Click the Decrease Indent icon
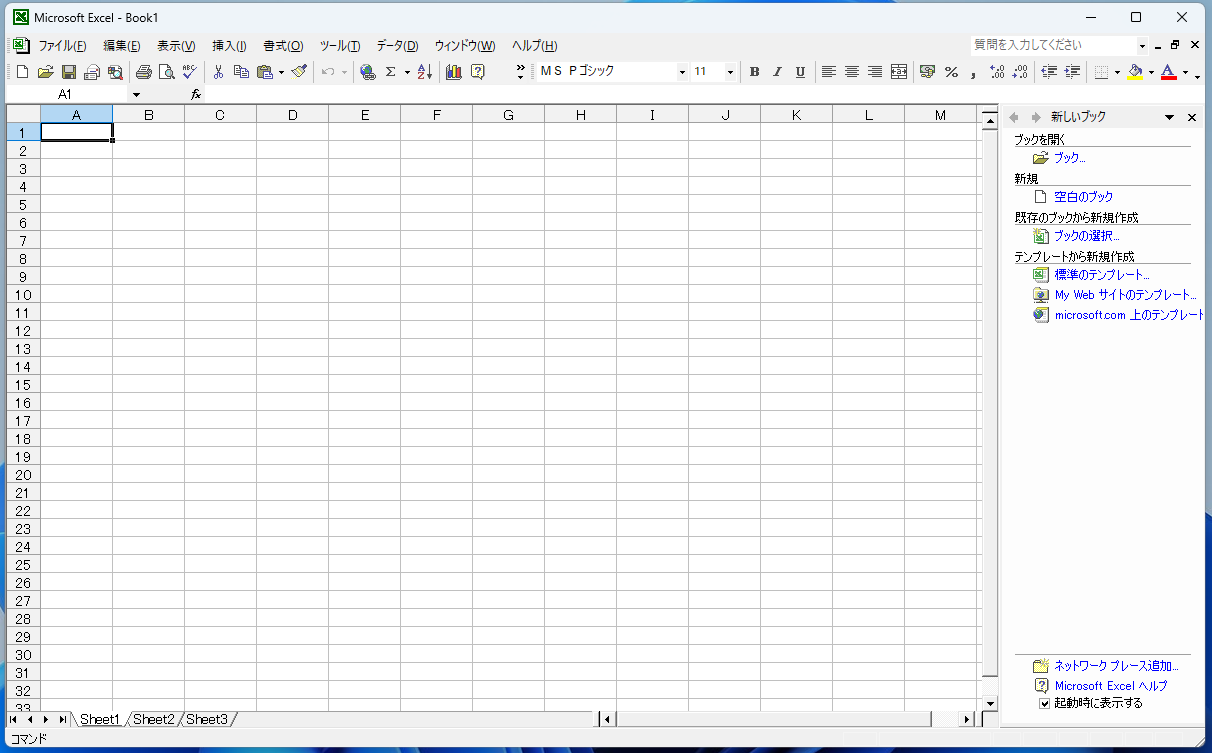Viewport: 1212px width, 753px height. pos(1049,72)
